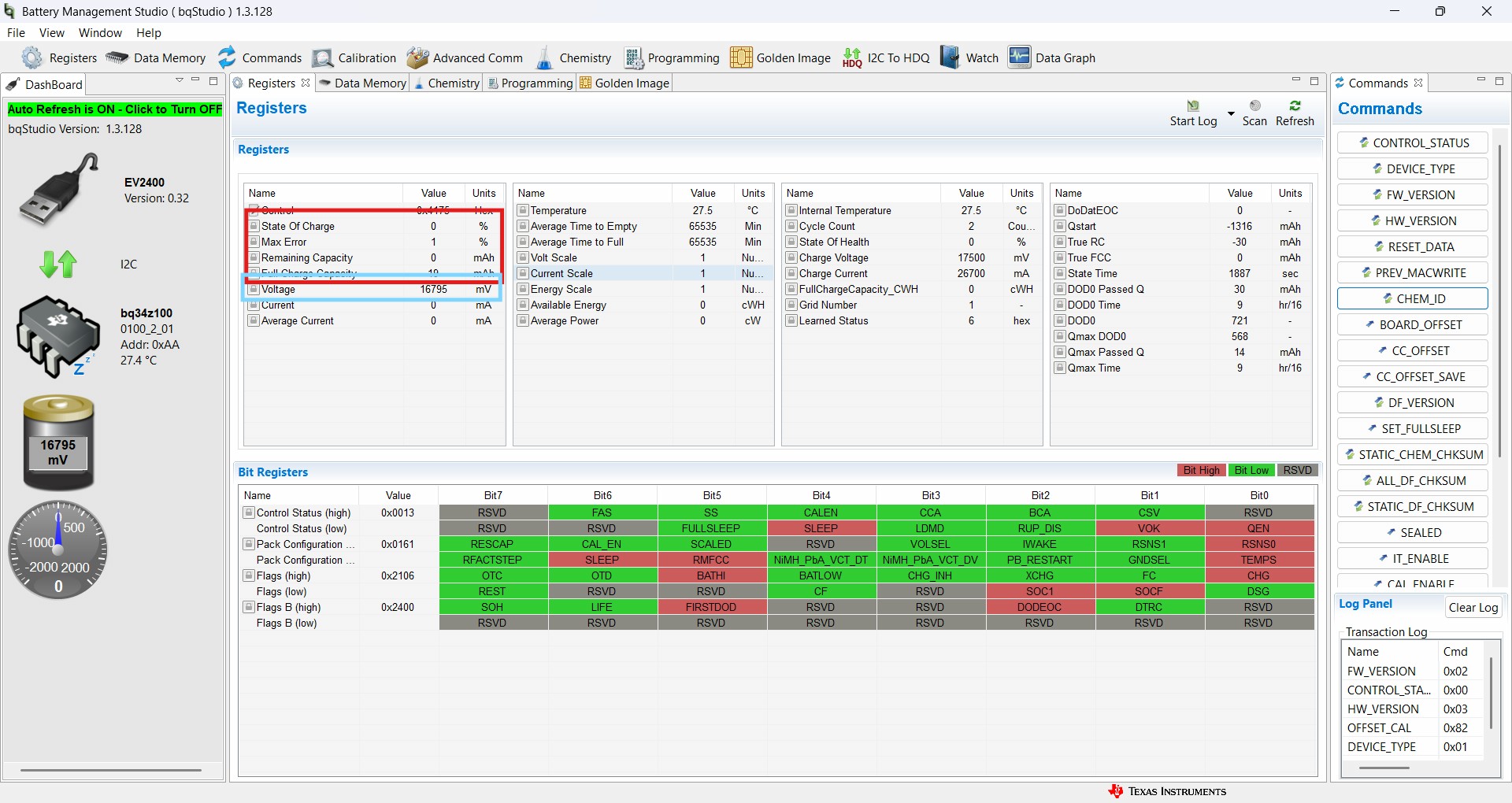Open the Watch toolbar icon

point(951,57)
